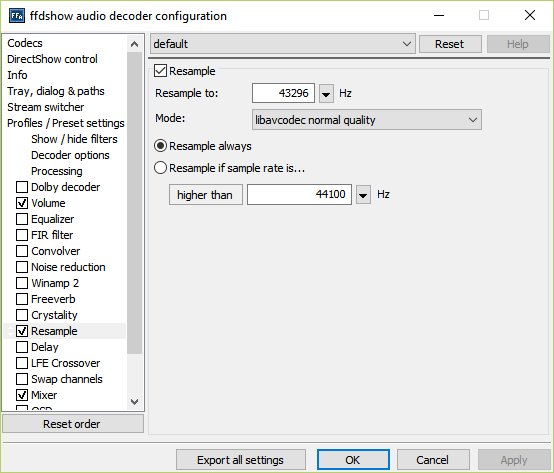Open the default preset dropdown

pyautogui.click(x=283, y=44)
